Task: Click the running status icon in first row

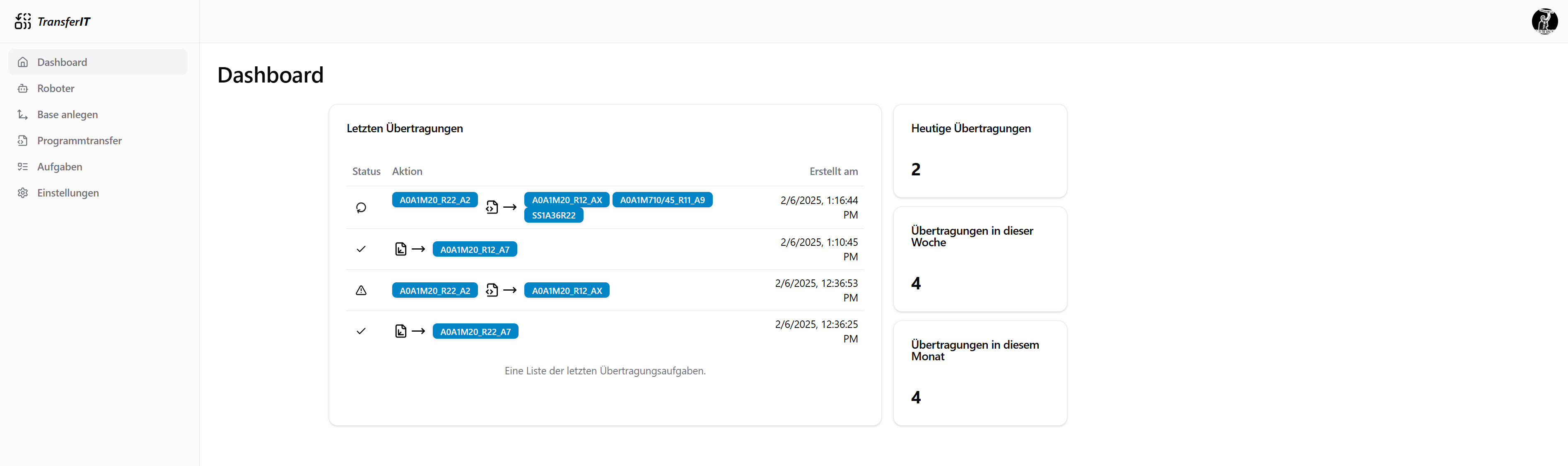Action: (361, 208)
